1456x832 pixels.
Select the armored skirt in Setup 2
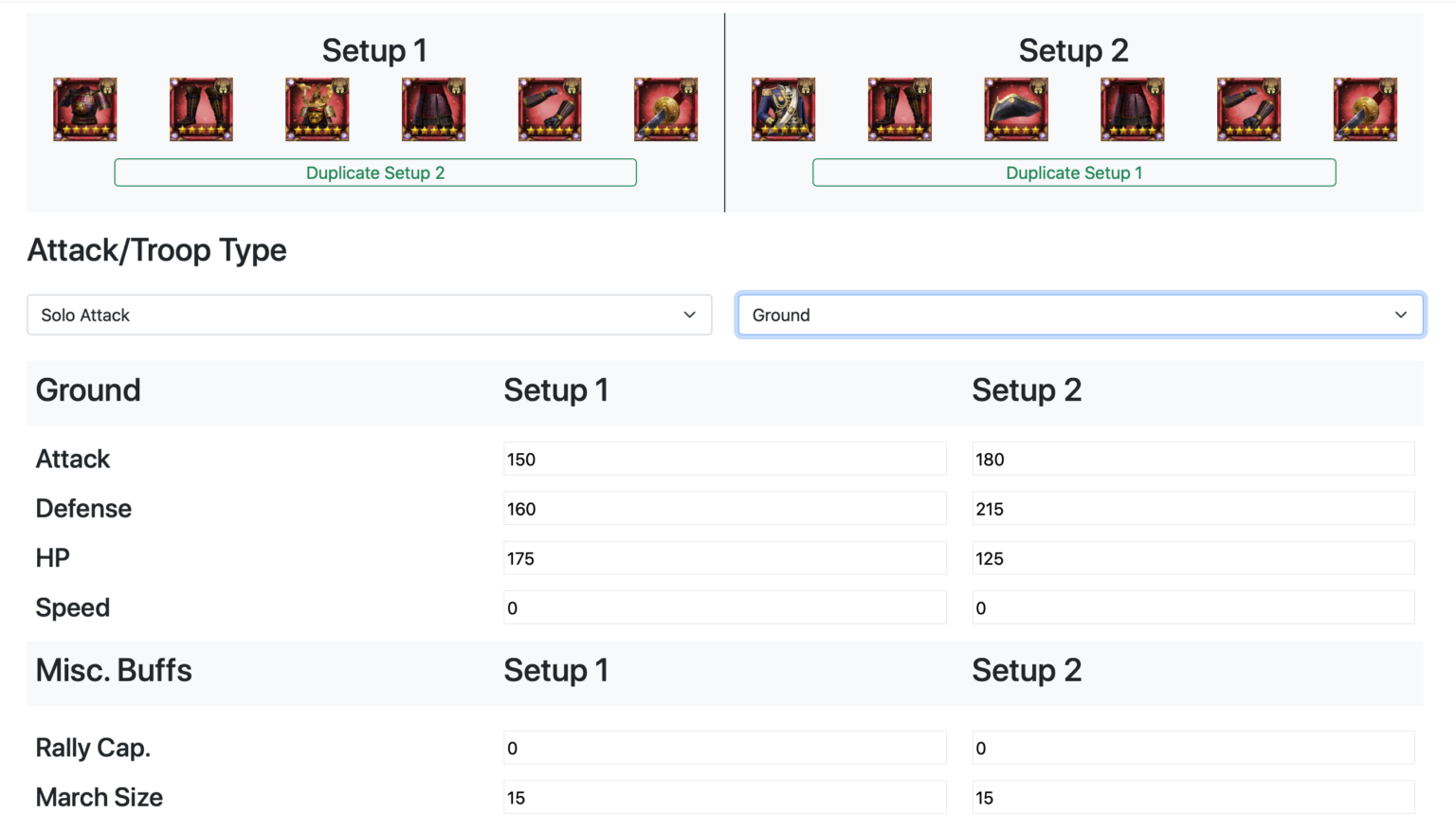1133,109
